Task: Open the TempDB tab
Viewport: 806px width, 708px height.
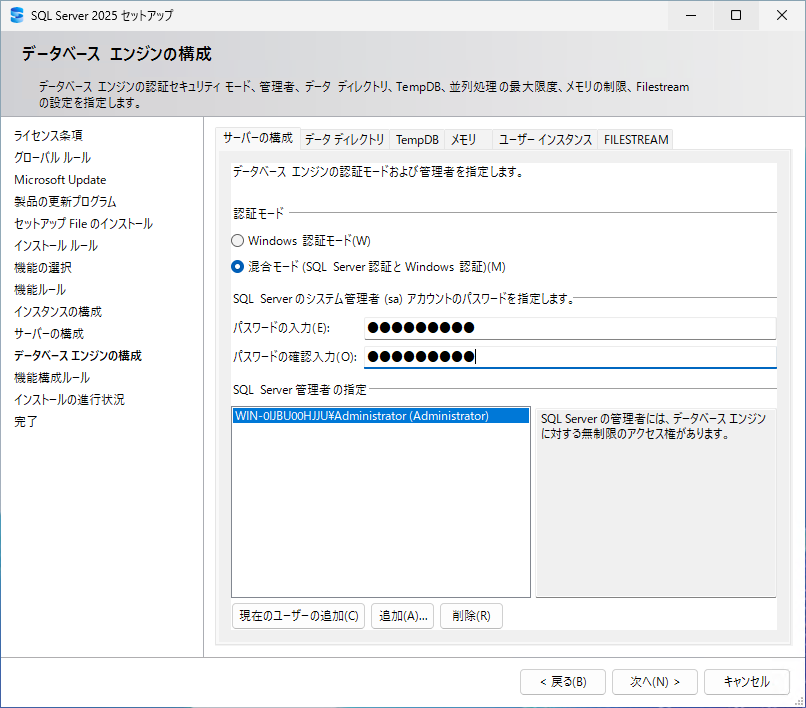Action: tap(417, 140)
